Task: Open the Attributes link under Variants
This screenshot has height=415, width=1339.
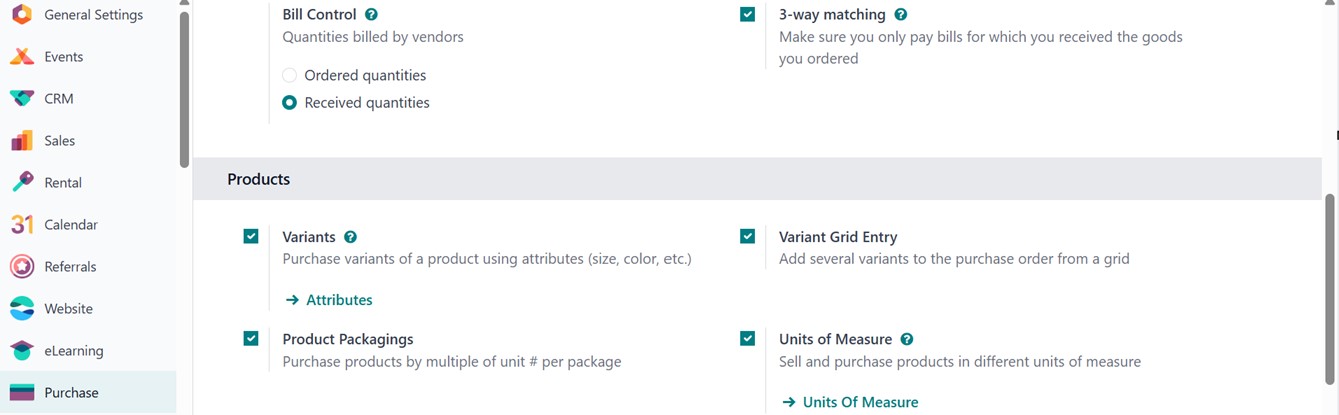Action: coord(329,300)
